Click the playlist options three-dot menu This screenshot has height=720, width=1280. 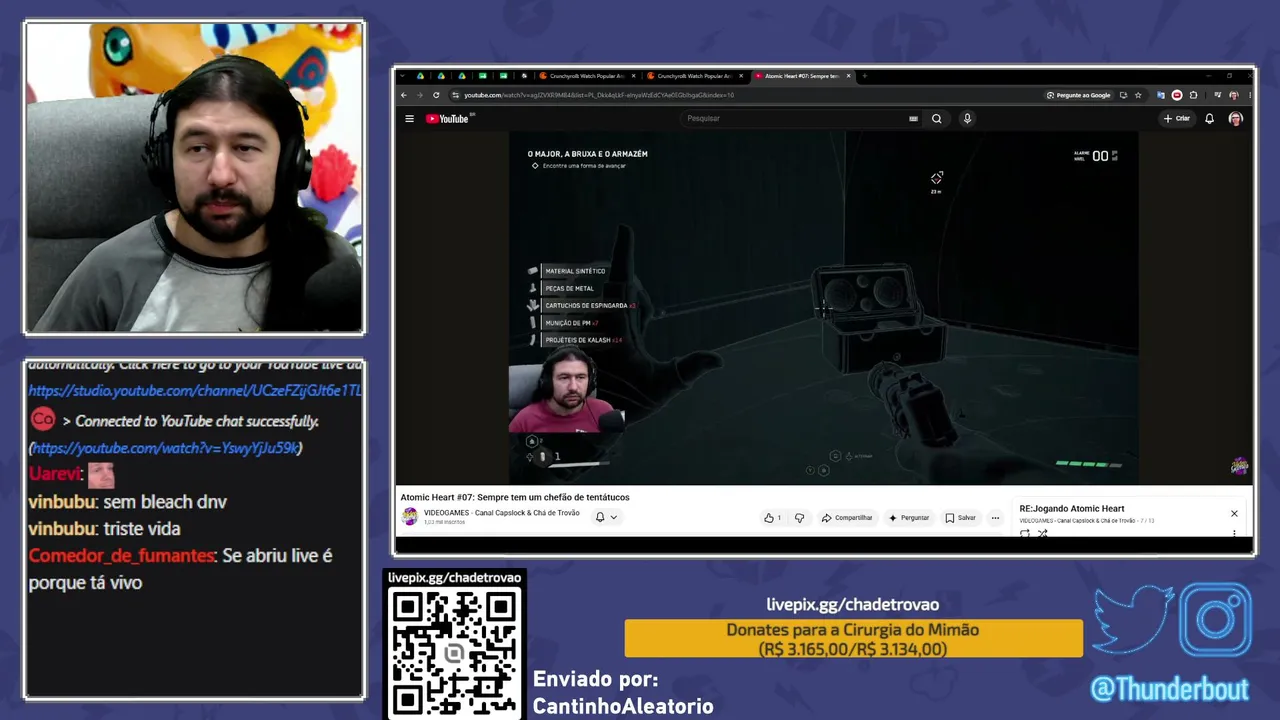tap(1234, 533)
